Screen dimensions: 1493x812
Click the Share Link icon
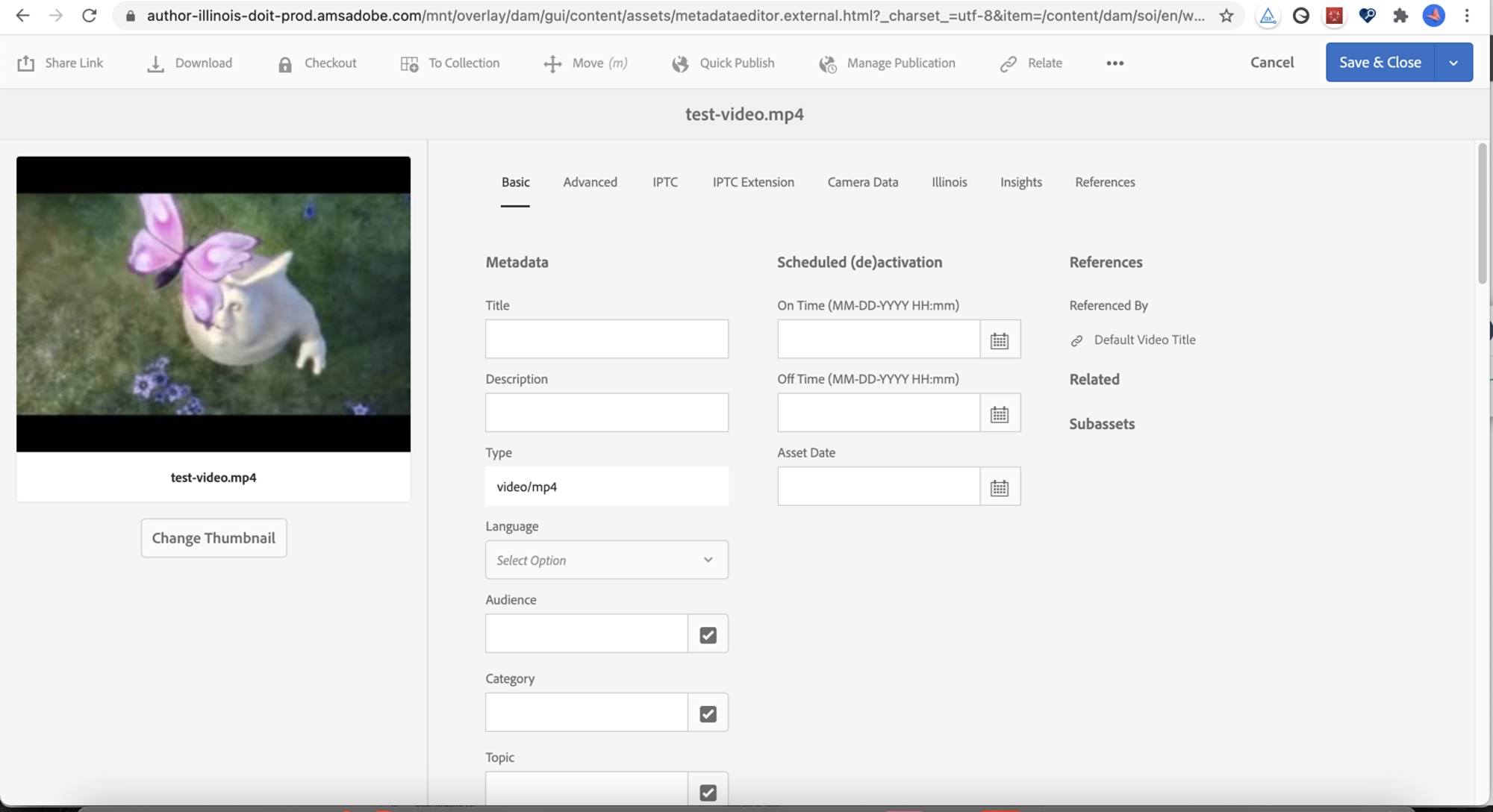tap(24, 62)
